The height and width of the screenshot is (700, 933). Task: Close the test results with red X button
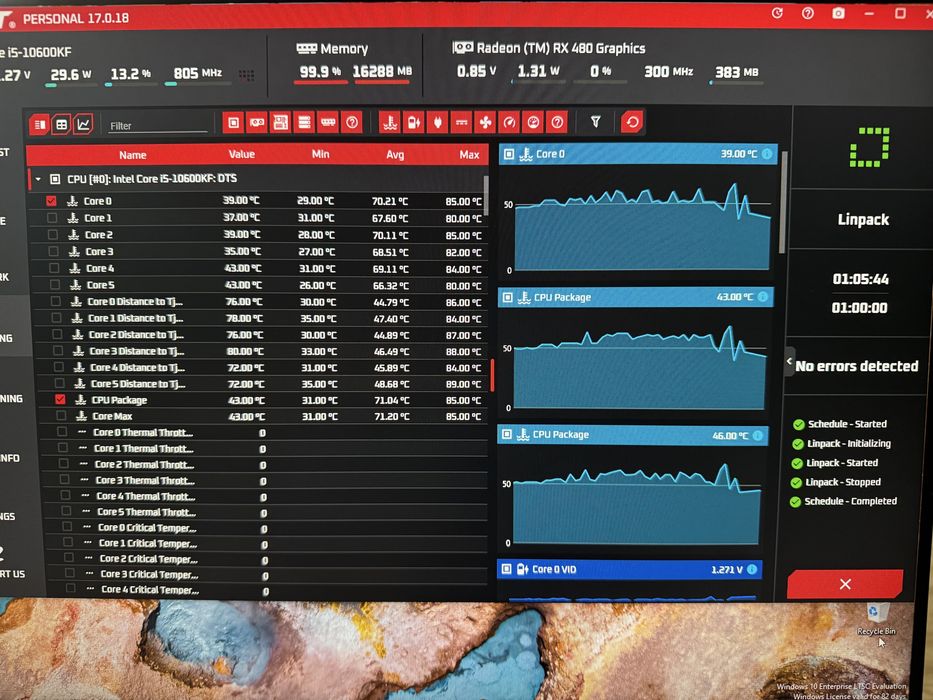tap(845, 584)
